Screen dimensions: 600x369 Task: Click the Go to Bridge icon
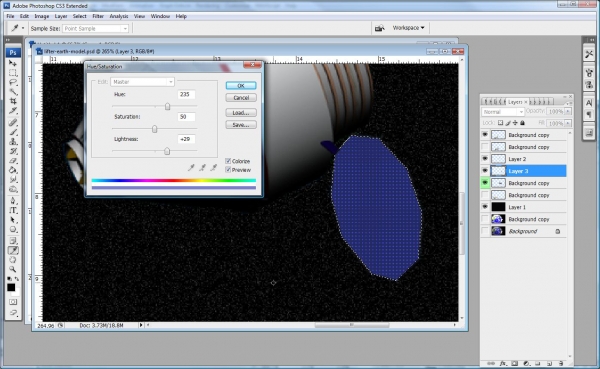(x=380, y=28)
